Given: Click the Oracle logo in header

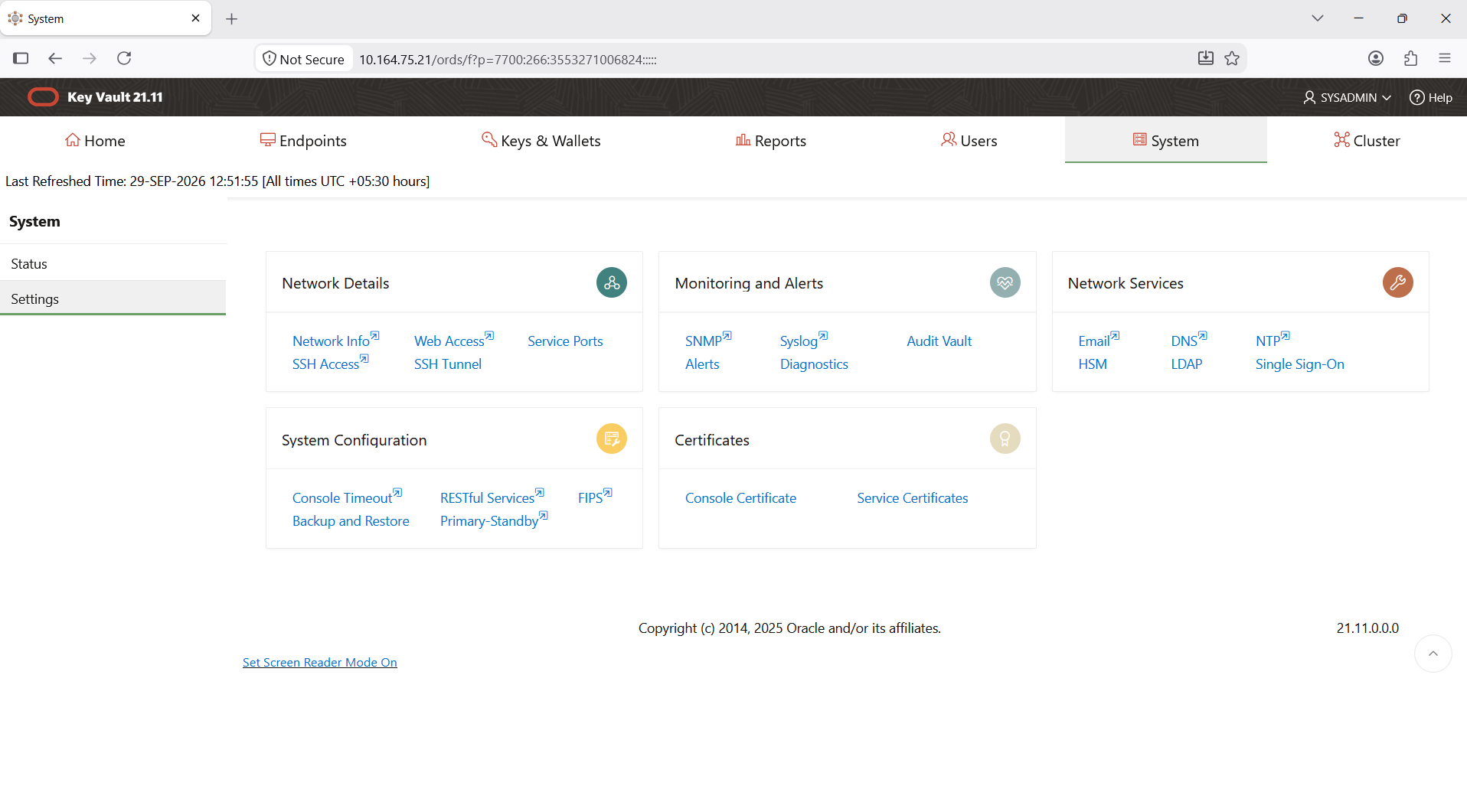Looking at the screenshot, I should 43,96.
